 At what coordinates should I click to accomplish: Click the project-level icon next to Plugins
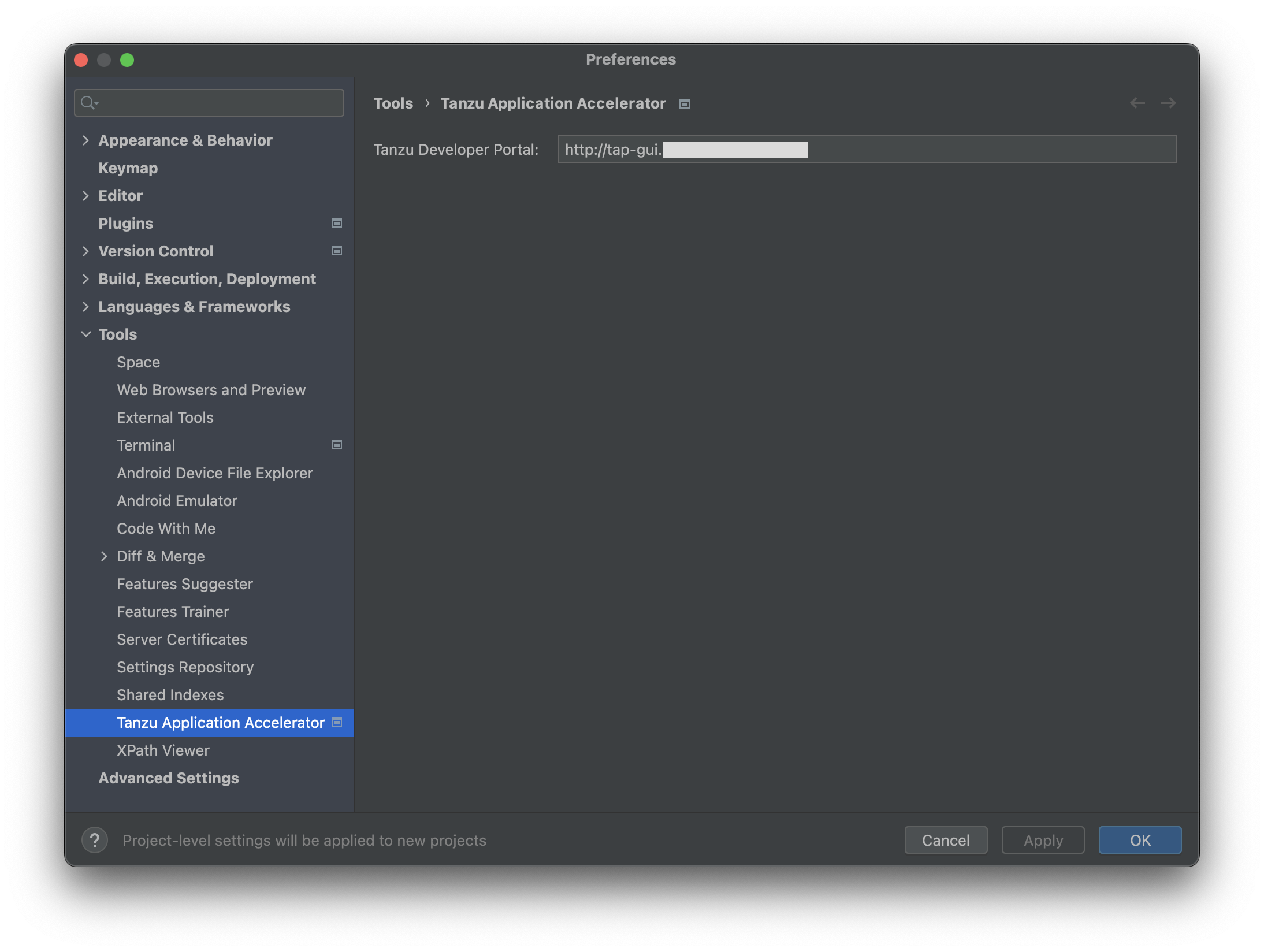[337, 223]
